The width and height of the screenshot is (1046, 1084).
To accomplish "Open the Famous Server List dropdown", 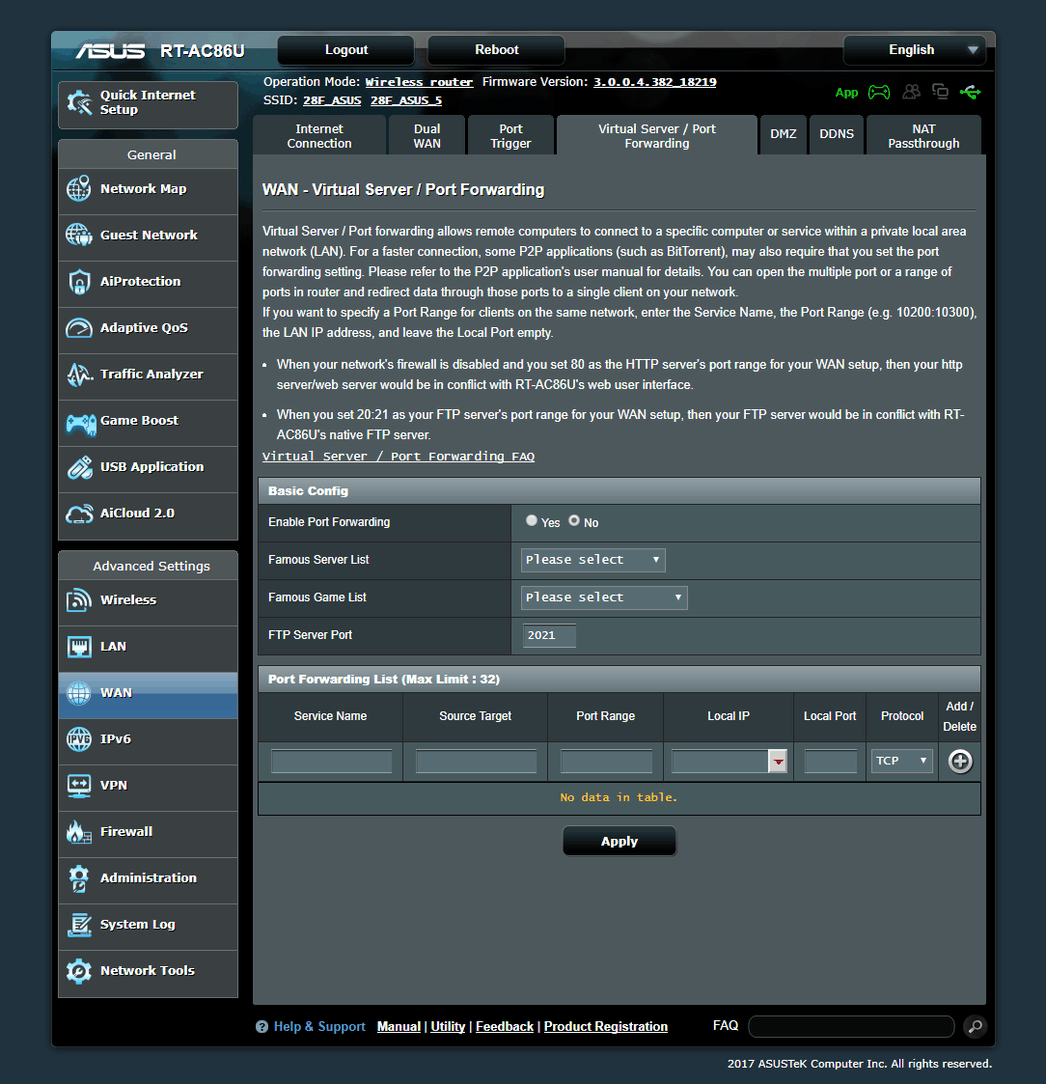I will [593, 560].
